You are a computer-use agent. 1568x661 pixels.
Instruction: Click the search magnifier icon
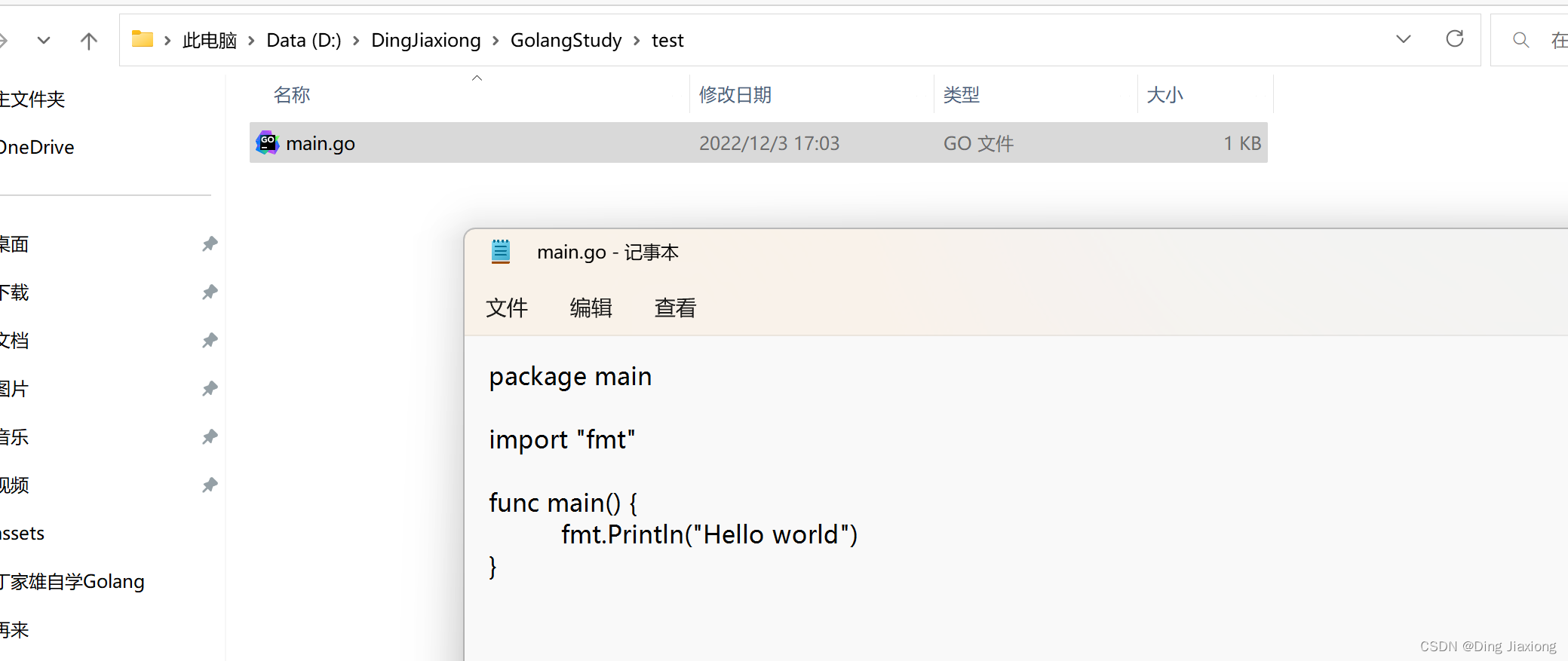coord(1521,40)
